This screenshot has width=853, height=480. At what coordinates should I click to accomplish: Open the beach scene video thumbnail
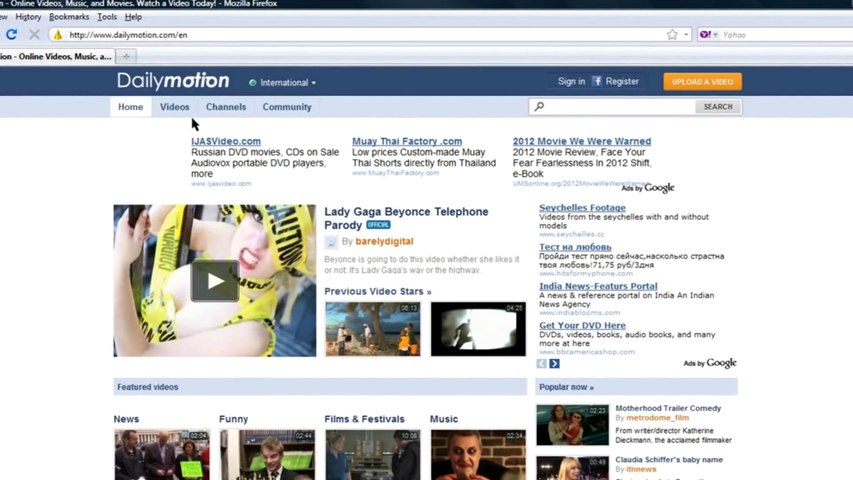click(x=373, y=329)
